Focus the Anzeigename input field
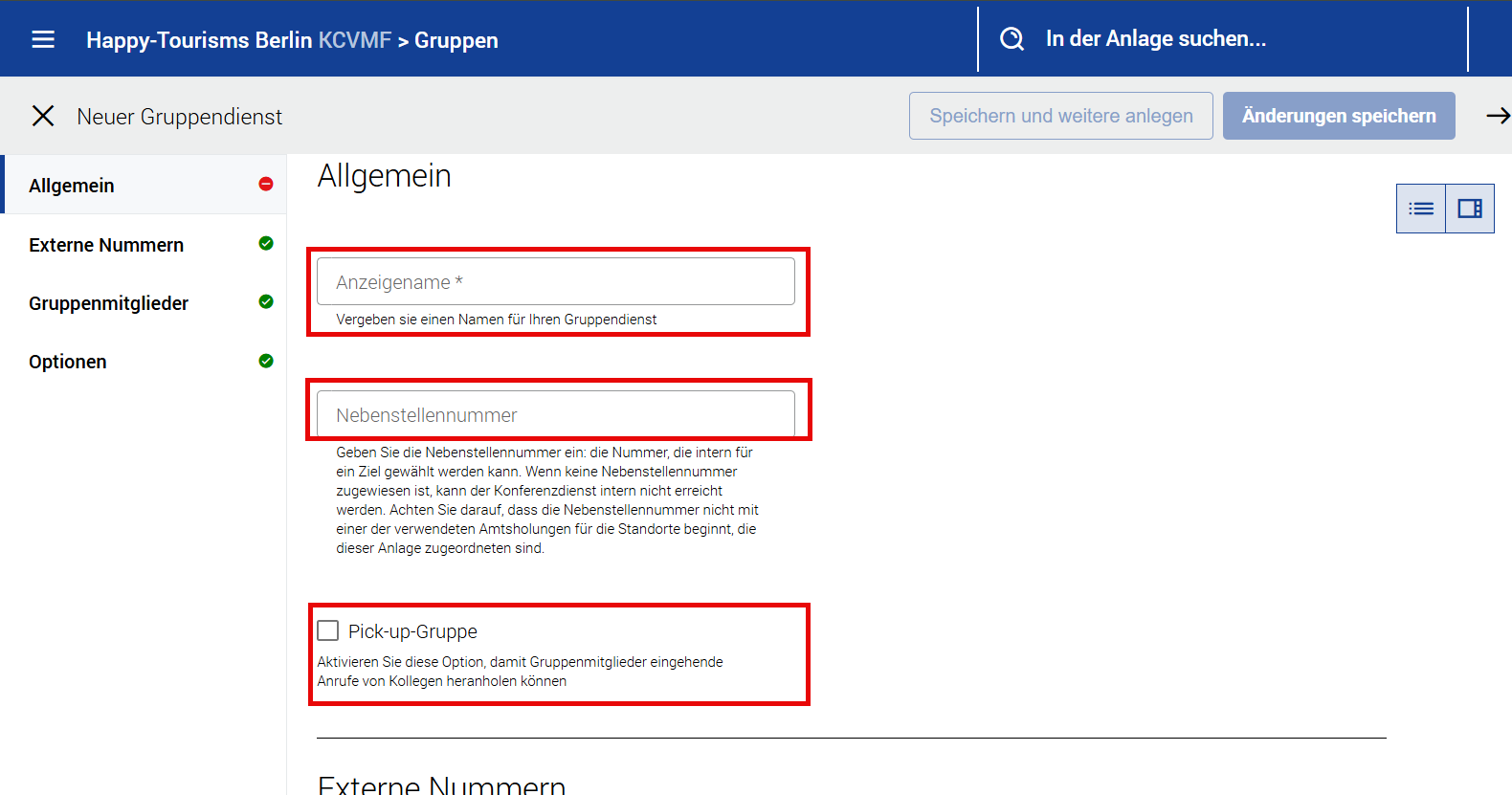Image resolution: width=1512 pixels, height=795 pixels. [555, 282]
